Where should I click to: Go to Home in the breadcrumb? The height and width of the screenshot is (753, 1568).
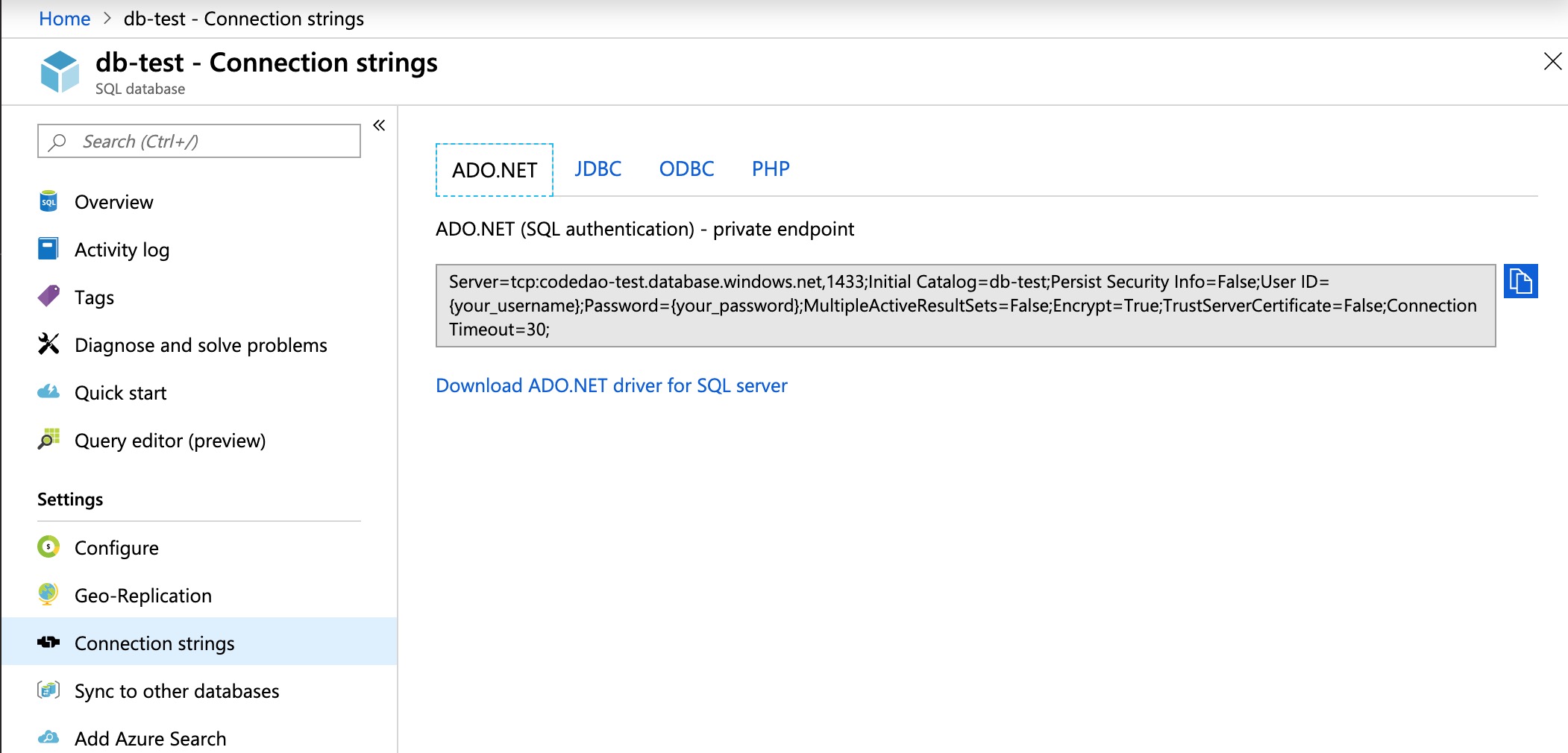[64, 19]
